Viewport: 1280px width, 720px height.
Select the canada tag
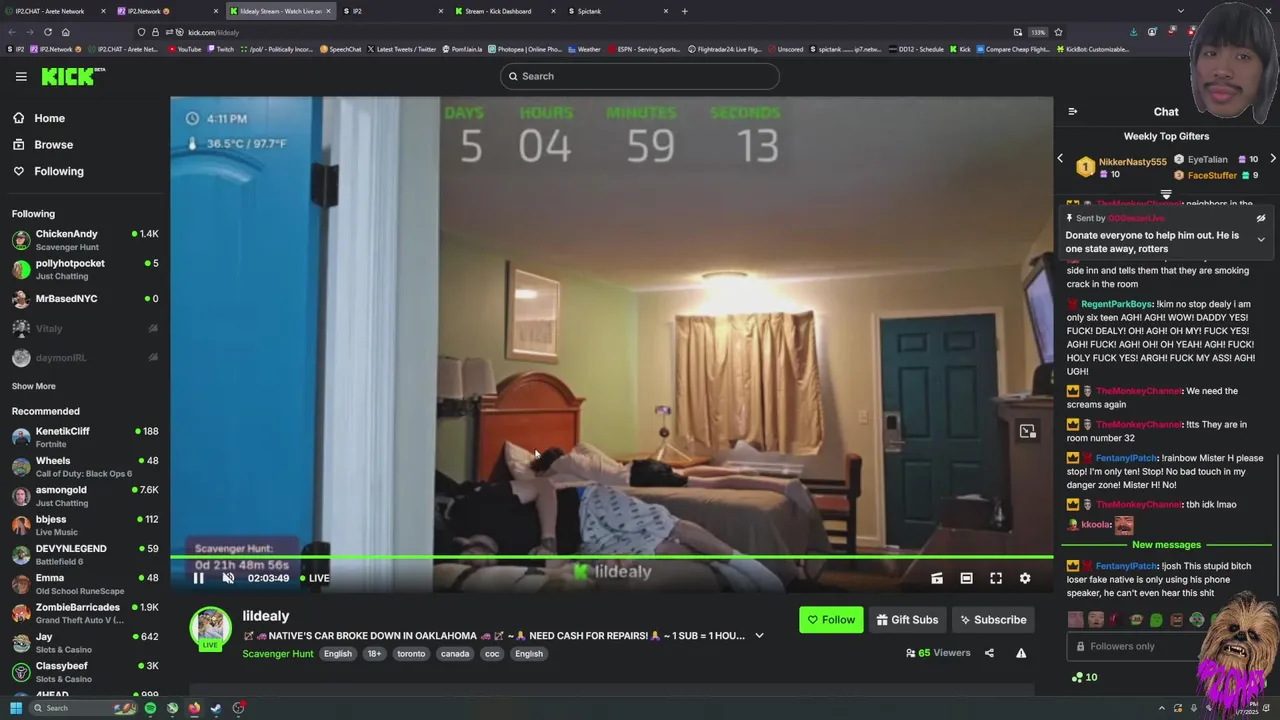pos(455,654)
